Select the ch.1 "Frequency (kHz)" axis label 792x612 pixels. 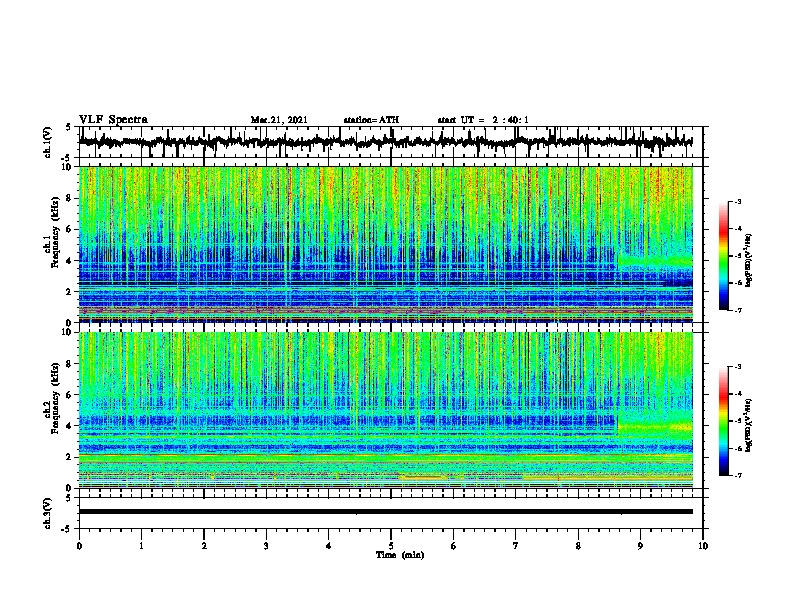pos(55,233)
